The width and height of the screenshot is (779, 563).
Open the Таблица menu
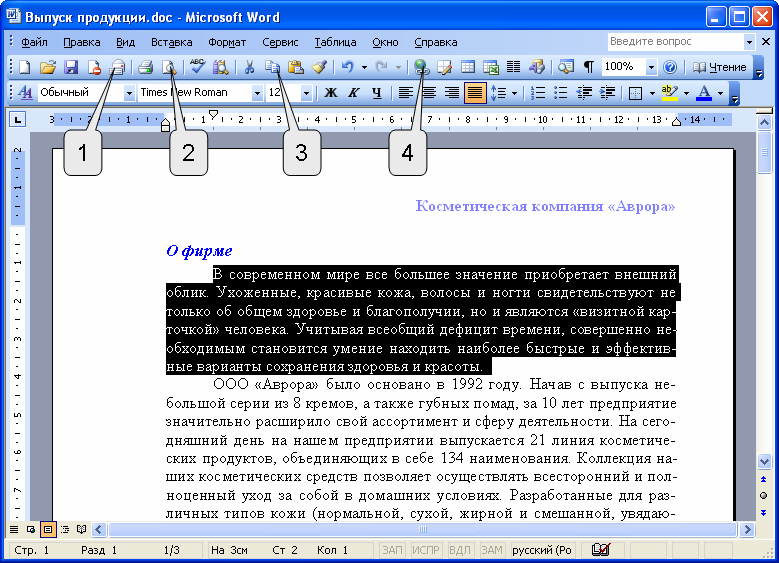pyautogui.click(x=335, y=42)
